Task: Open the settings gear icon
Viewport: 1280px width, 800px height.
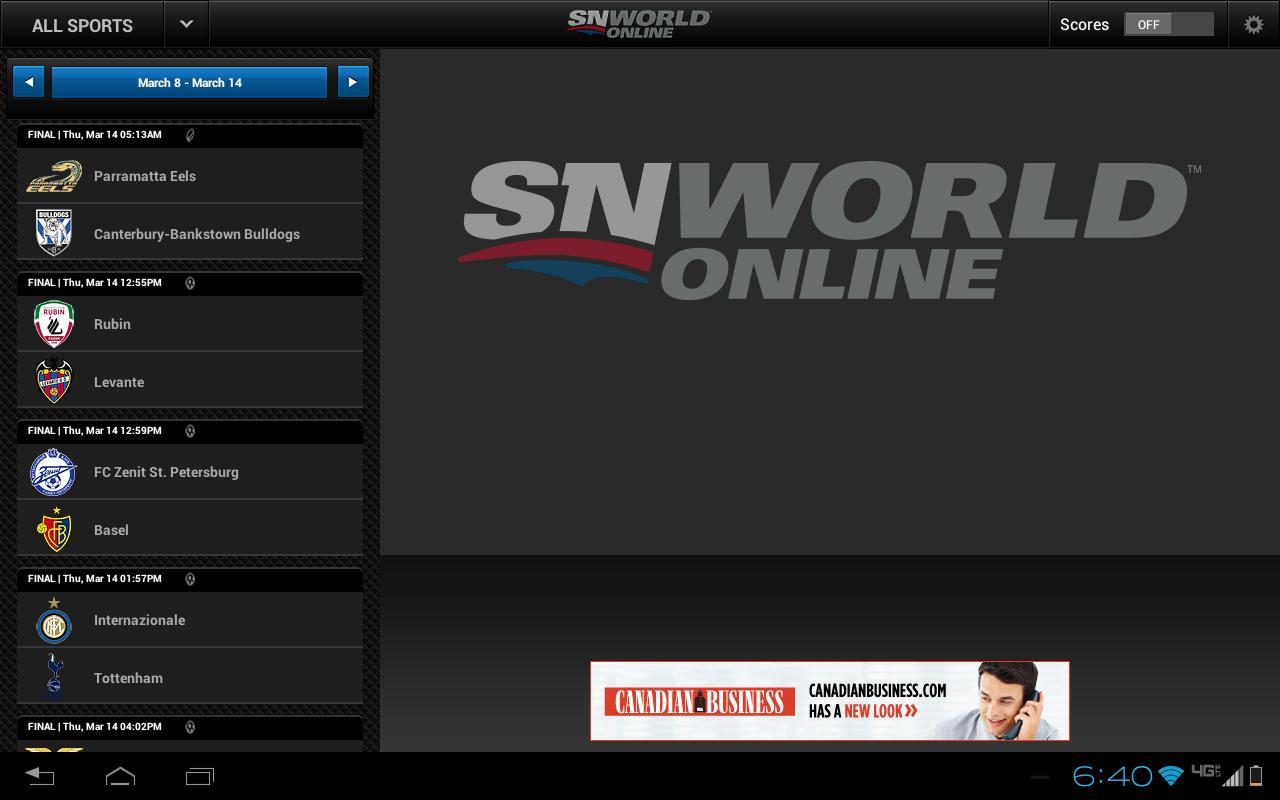Action: (x=1253, y=24)
